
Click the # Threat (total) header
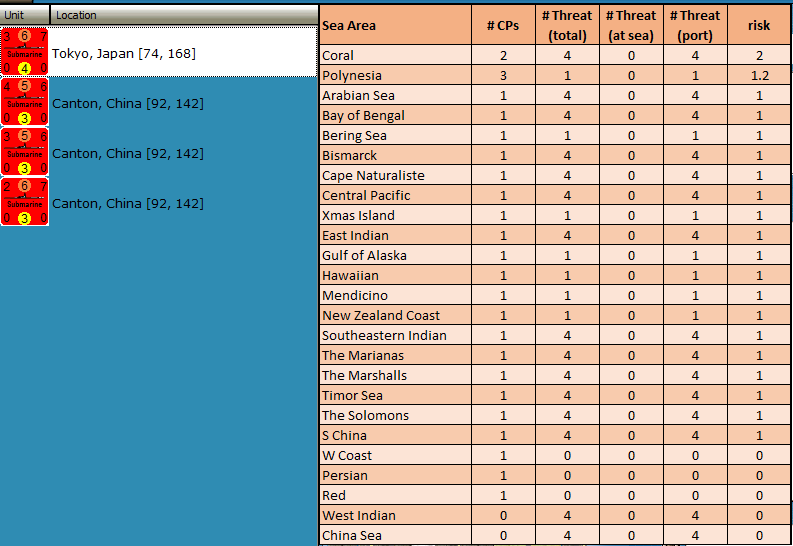567,25
